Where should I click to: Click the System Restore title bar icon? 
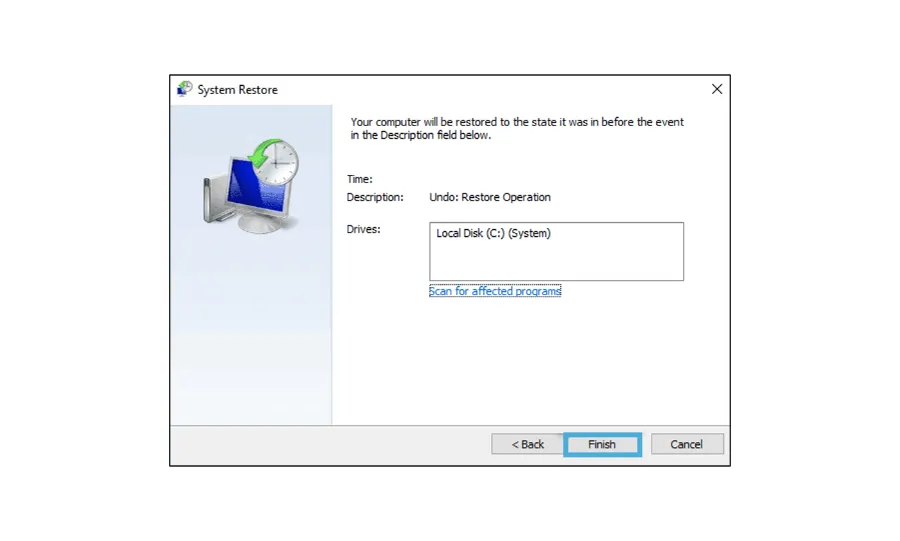point(185,89)
